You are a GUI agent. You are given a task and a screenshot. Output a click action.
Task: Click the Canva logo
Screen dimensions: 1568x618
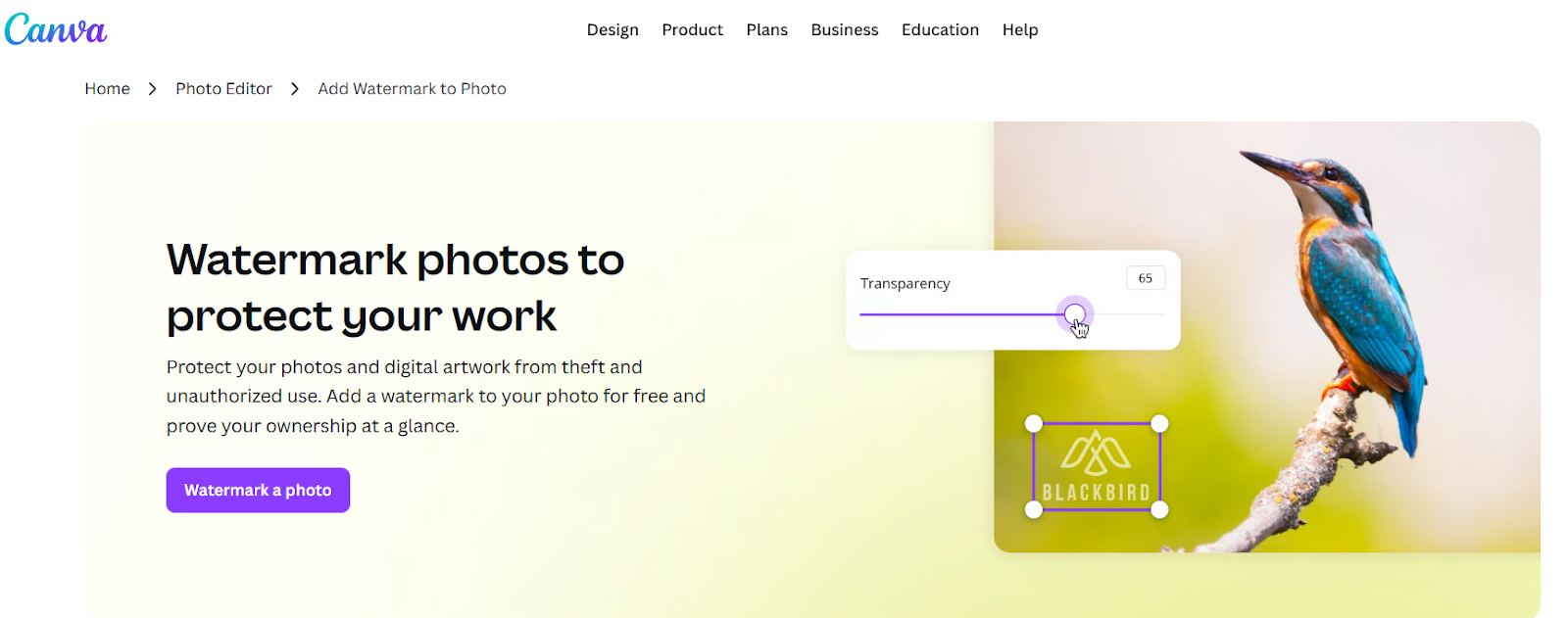coord(55,29)
